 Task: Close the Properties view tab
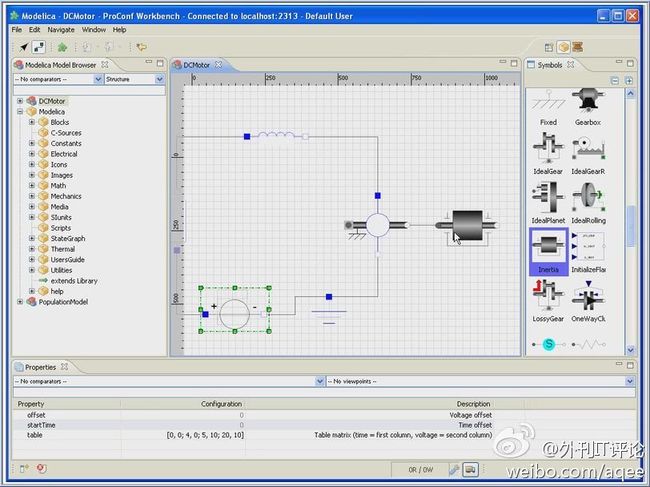pos(64,367)
